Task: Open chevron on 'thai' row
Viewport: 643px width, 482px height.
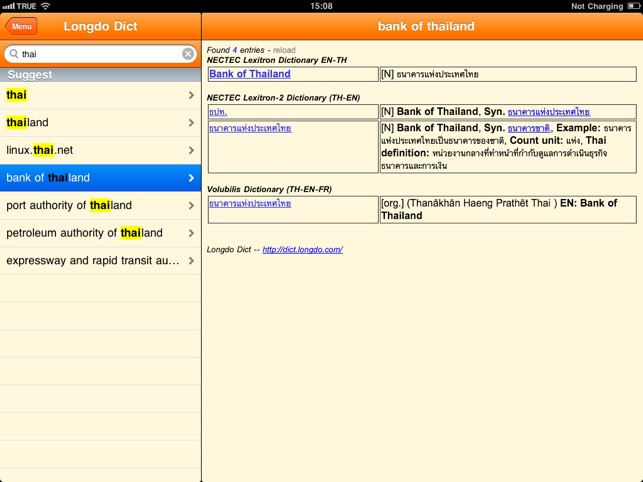Action: click(x=191, y=95)
